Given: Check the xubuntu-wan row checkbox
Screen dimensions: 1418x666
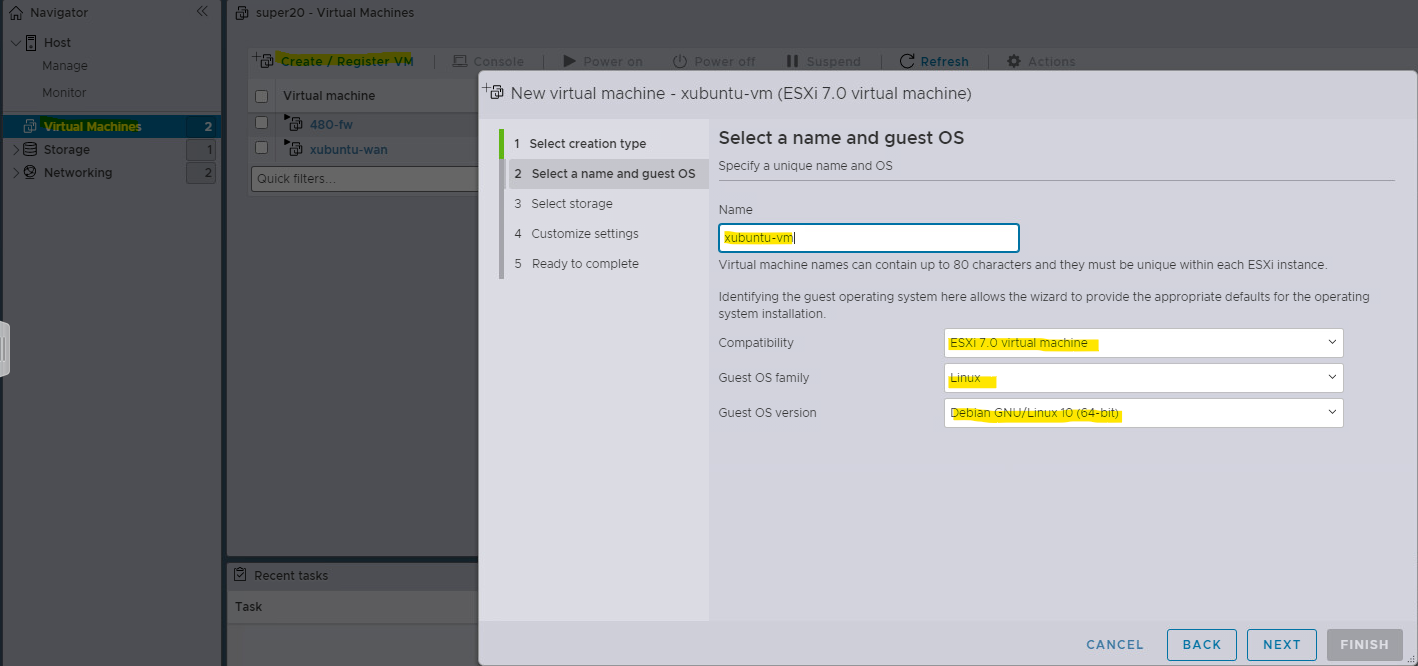Looking at the screenshot, I should (x=262, y=148).
